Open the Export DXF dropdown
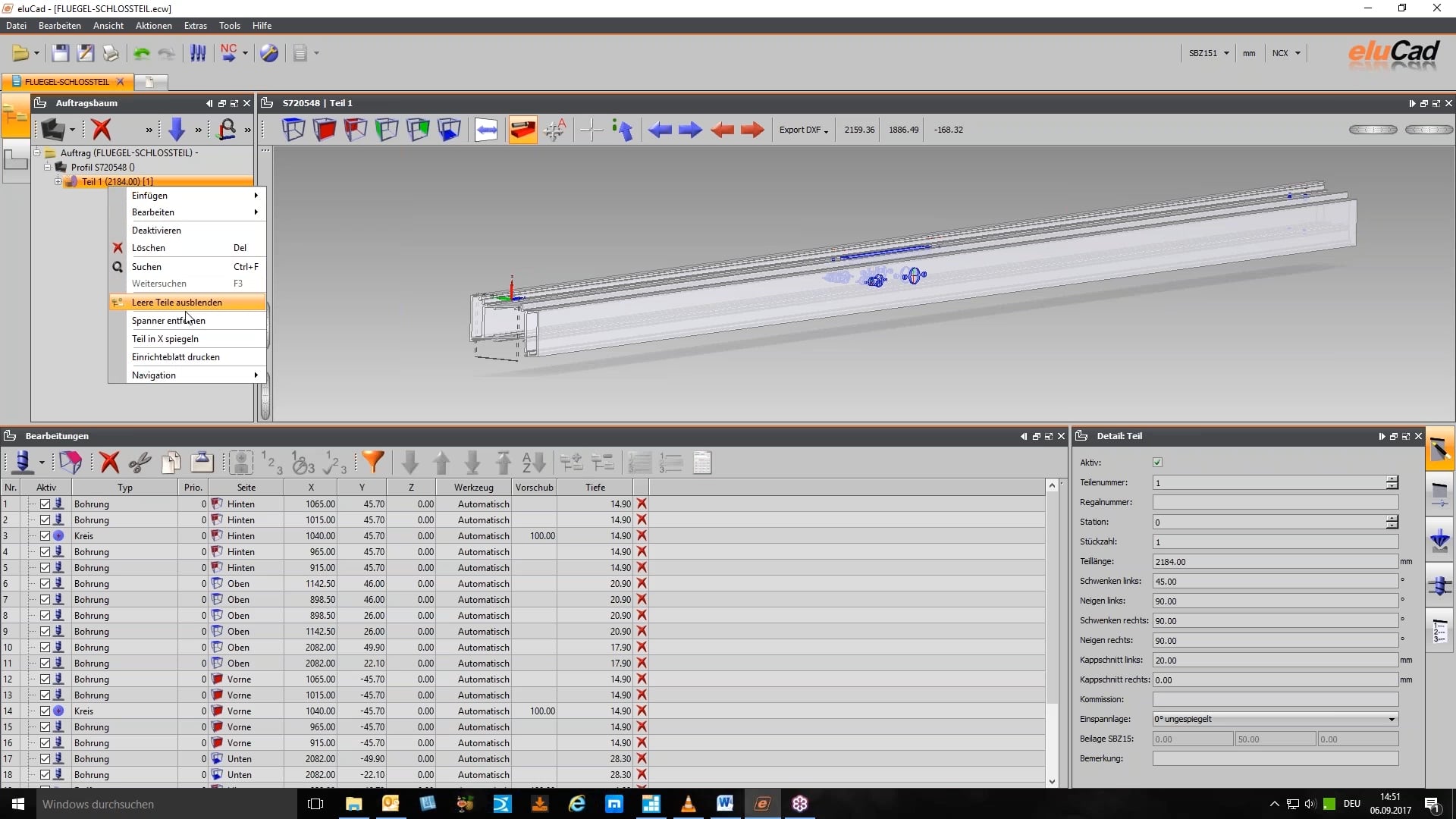Viewport: 1456px width, 819px height. pyautogui.click(x=803, y=130)
